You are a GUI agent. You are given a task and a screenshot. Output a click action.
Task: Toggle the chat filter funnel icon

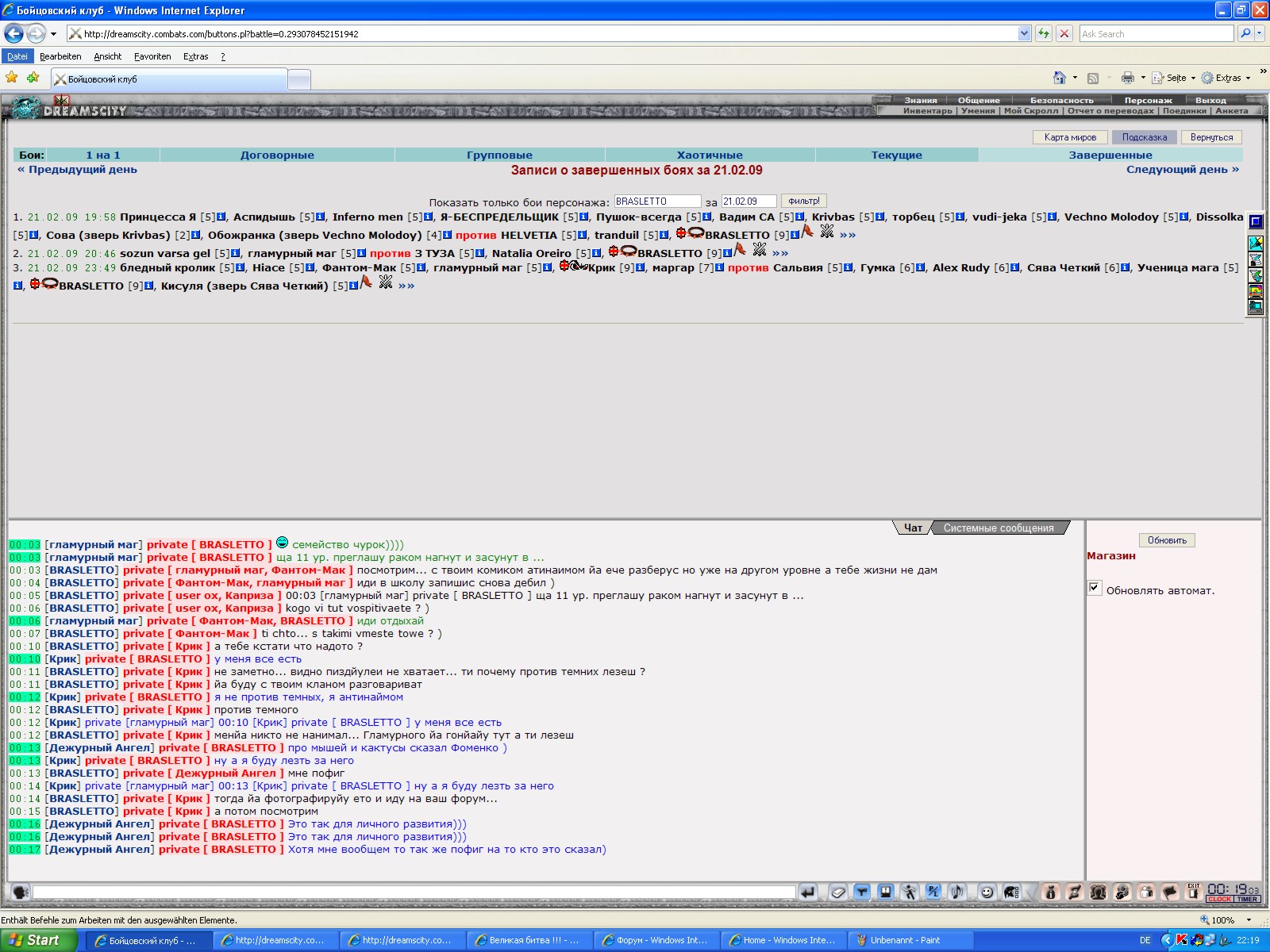862,892
